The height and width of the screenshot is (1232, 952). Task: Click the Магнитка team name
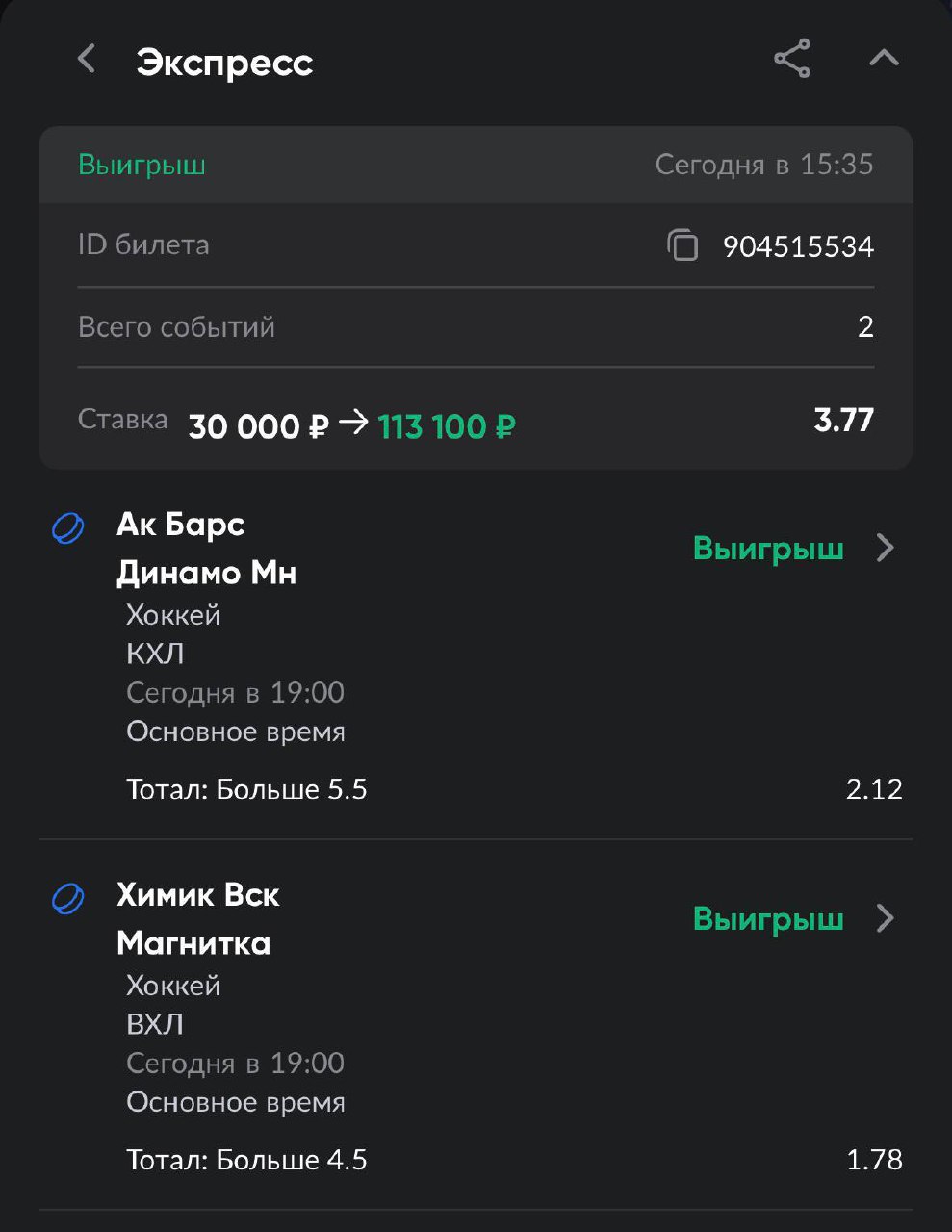tap(193, 943)
